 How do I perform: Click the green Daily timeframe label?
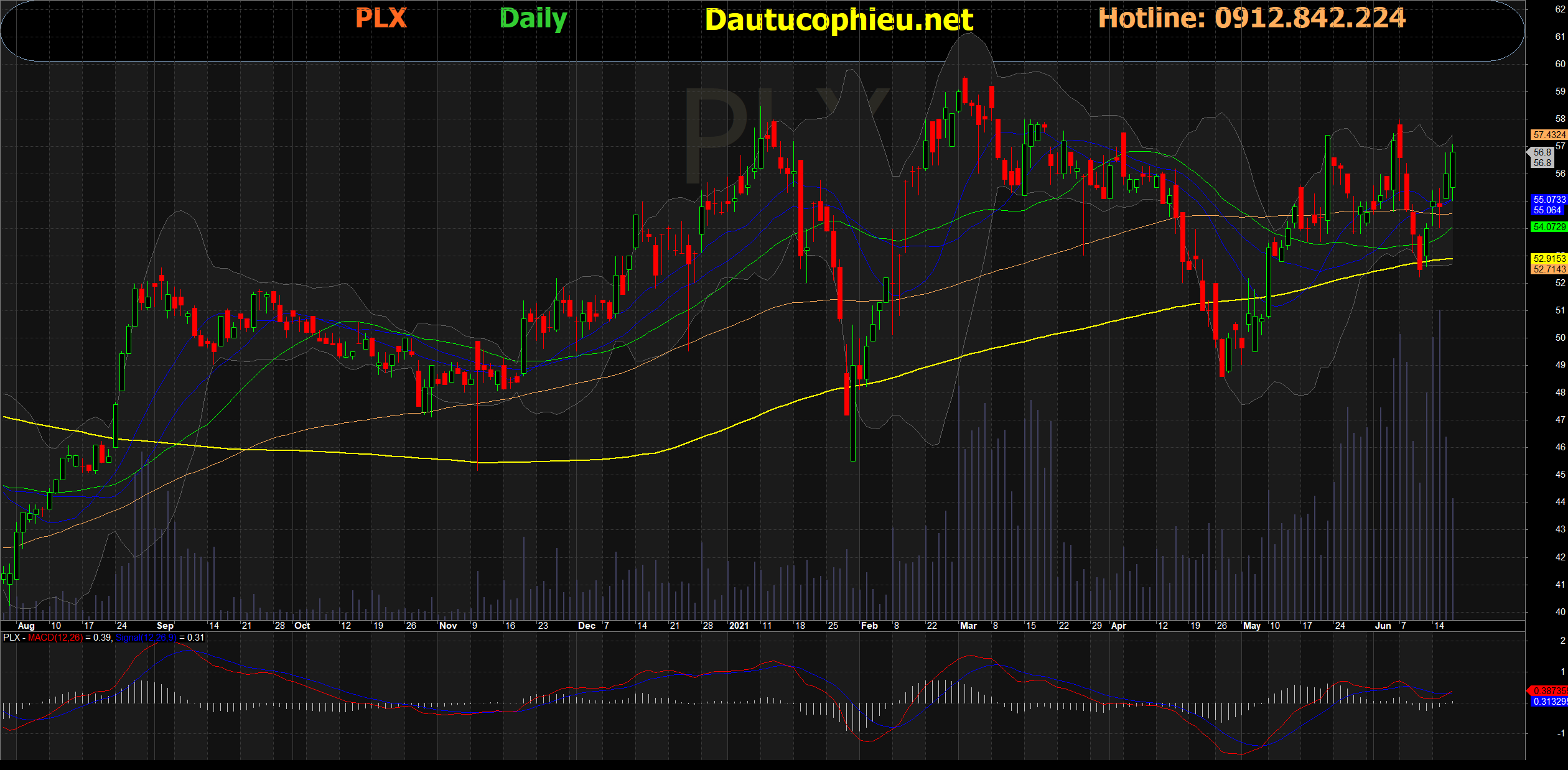pos(533,19)
